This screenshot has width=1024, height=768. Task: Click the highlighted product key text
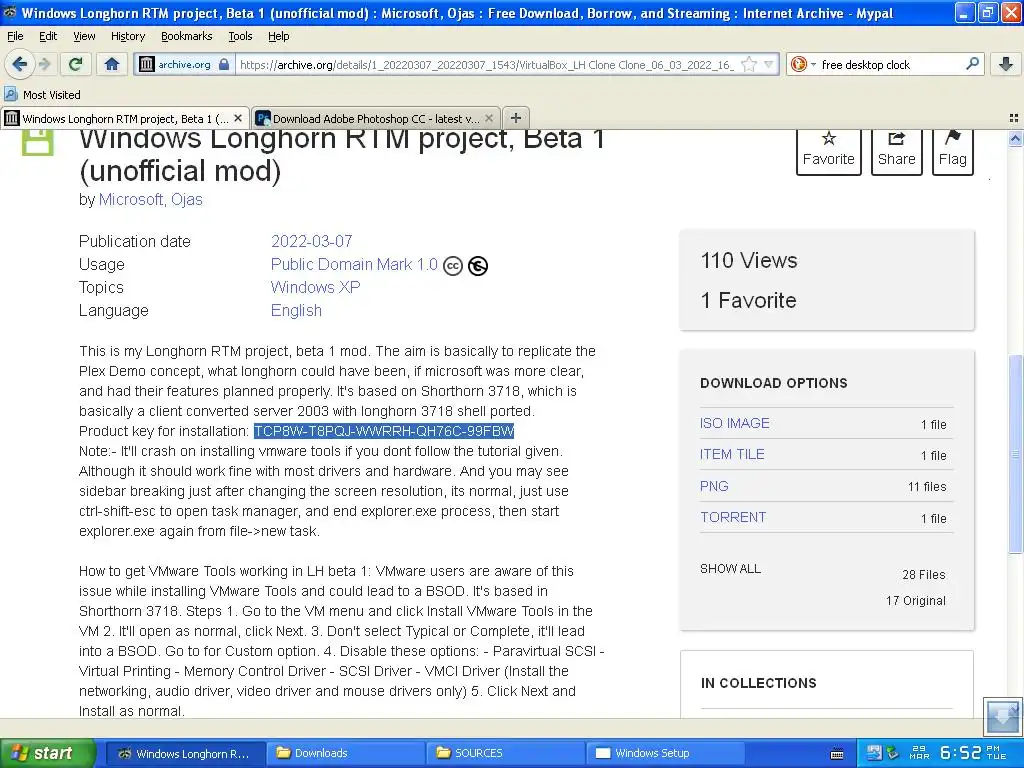coord(384,431)
